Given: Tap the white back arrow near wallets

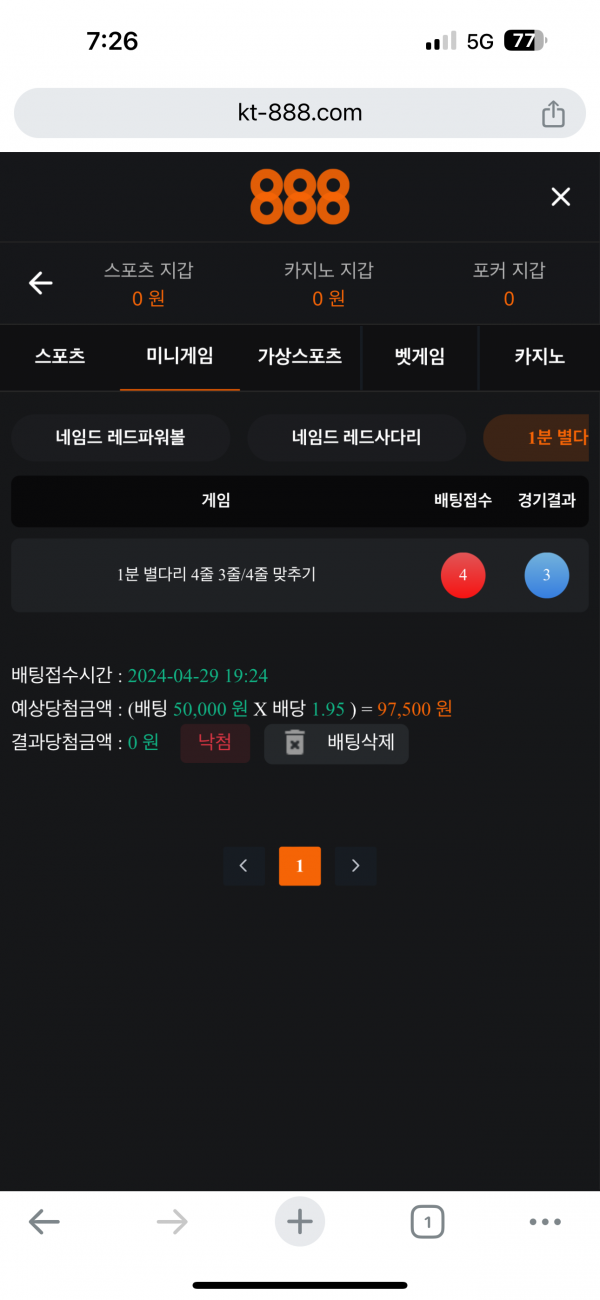Looking at the screenshot, I should (40, 283).
